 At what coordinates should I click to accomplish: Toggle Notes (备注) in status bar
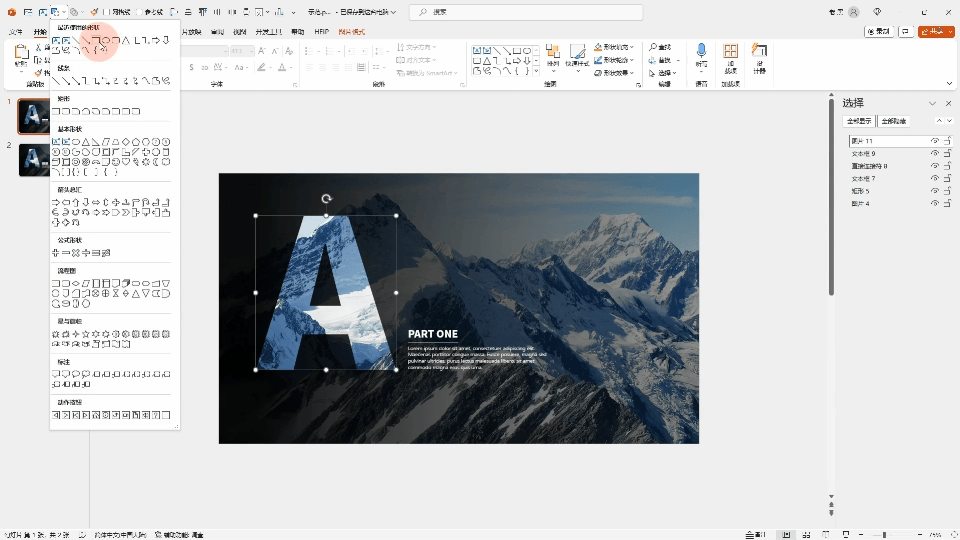[x=756, y=534]
